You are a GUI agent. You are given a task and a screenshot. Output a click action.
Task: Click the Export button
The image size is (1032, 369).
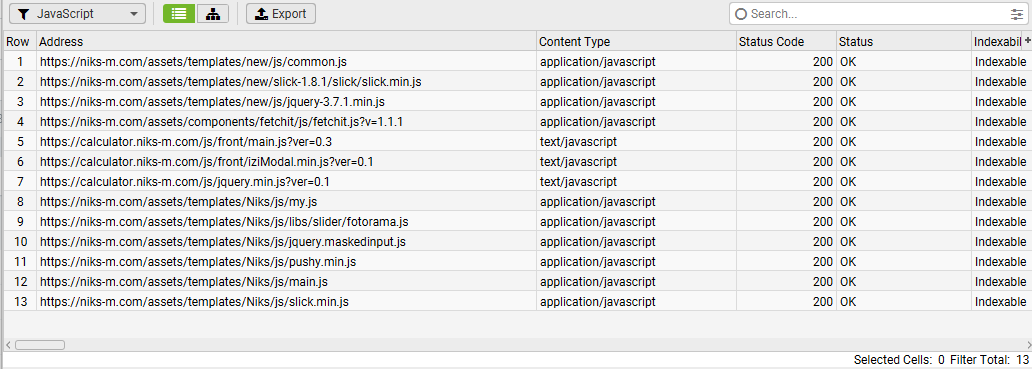click(281, 14)
